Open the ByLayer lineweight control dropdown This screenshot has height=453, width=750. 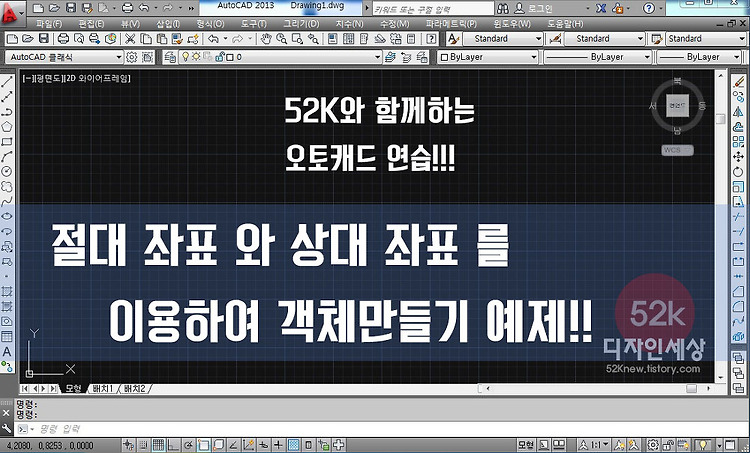pyautogui.click(x=699, y=57)
